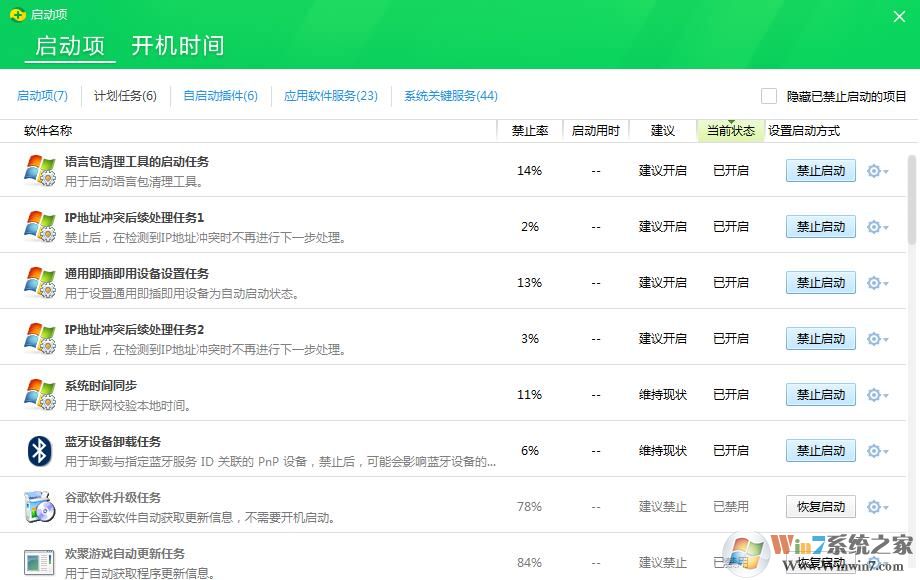
Task: Select the 语言包清理工具 application icon
Action: click(40, 170)
